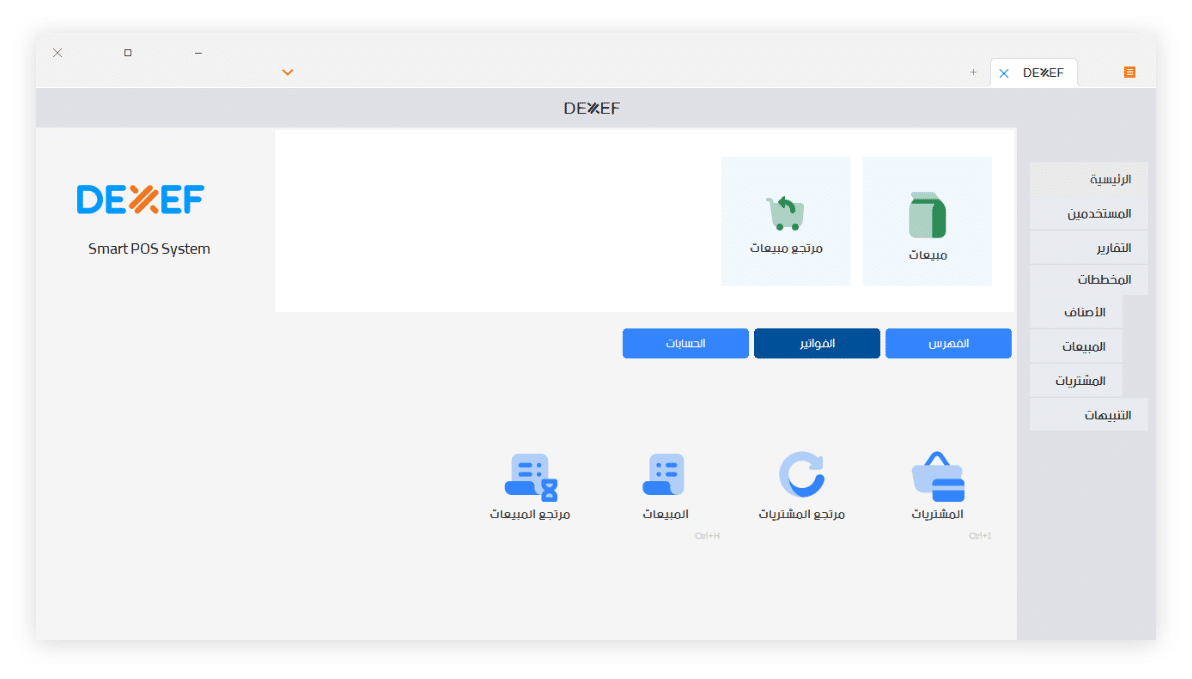This screenshot has width=1192, height=679.
Task: Switch to the DEXEF tab at the top
Action: point(1040,72)
